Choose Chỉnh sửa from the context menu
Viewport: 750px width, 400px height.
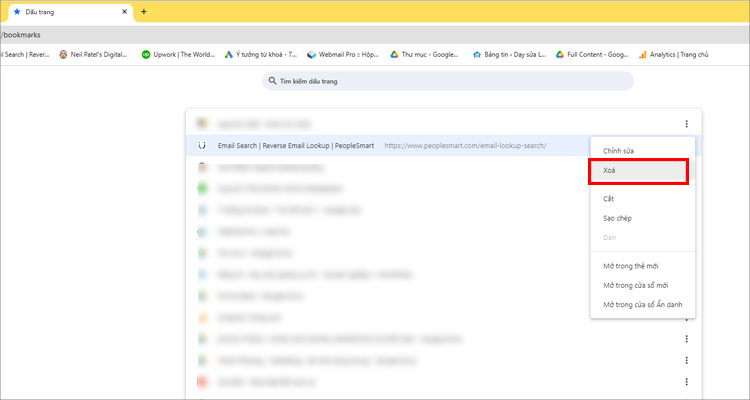643,151
